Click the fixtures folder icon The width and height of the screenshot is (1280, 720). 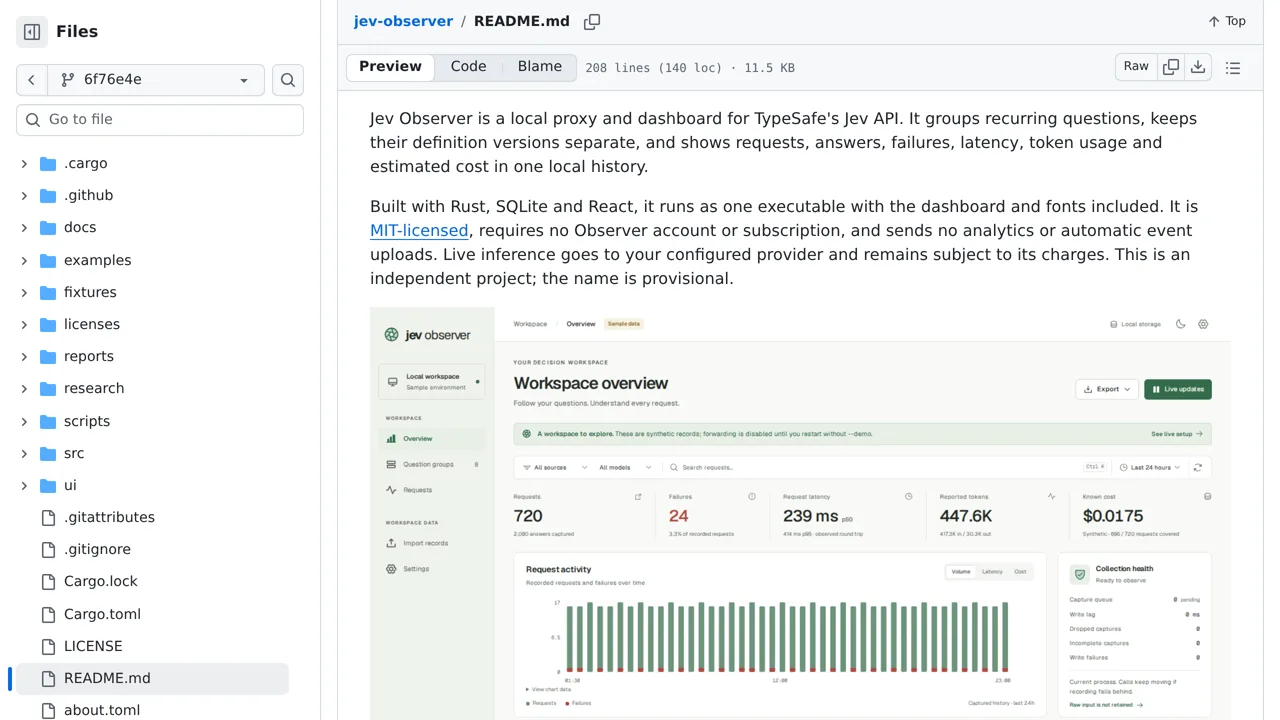[x=48, y=292]
